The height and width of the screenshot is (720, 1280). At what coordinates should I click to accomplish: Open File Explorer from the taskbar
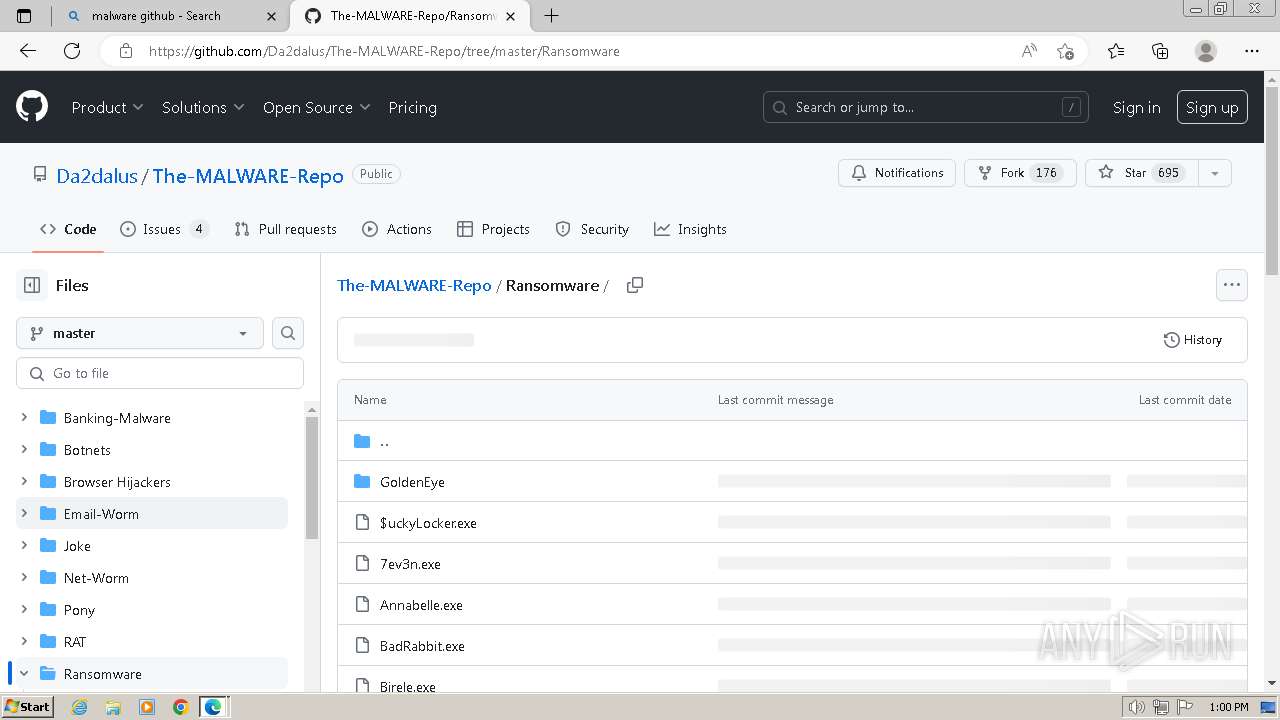tap(113, 707)
